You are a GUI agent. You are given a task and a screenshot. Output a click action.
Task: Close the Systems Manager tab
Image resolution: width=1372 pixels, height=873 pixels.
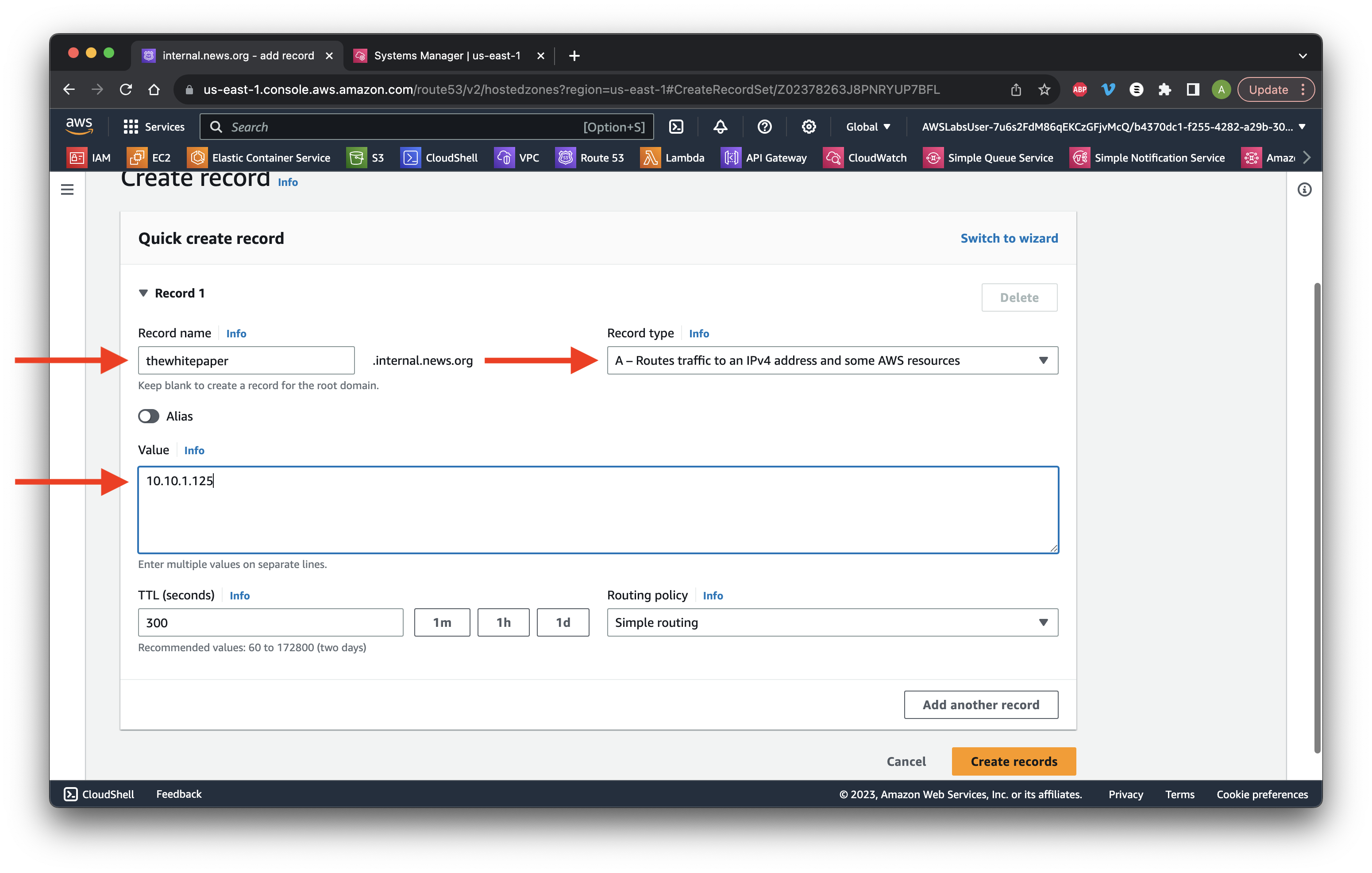pyautogui.click(x=540, y=56)
